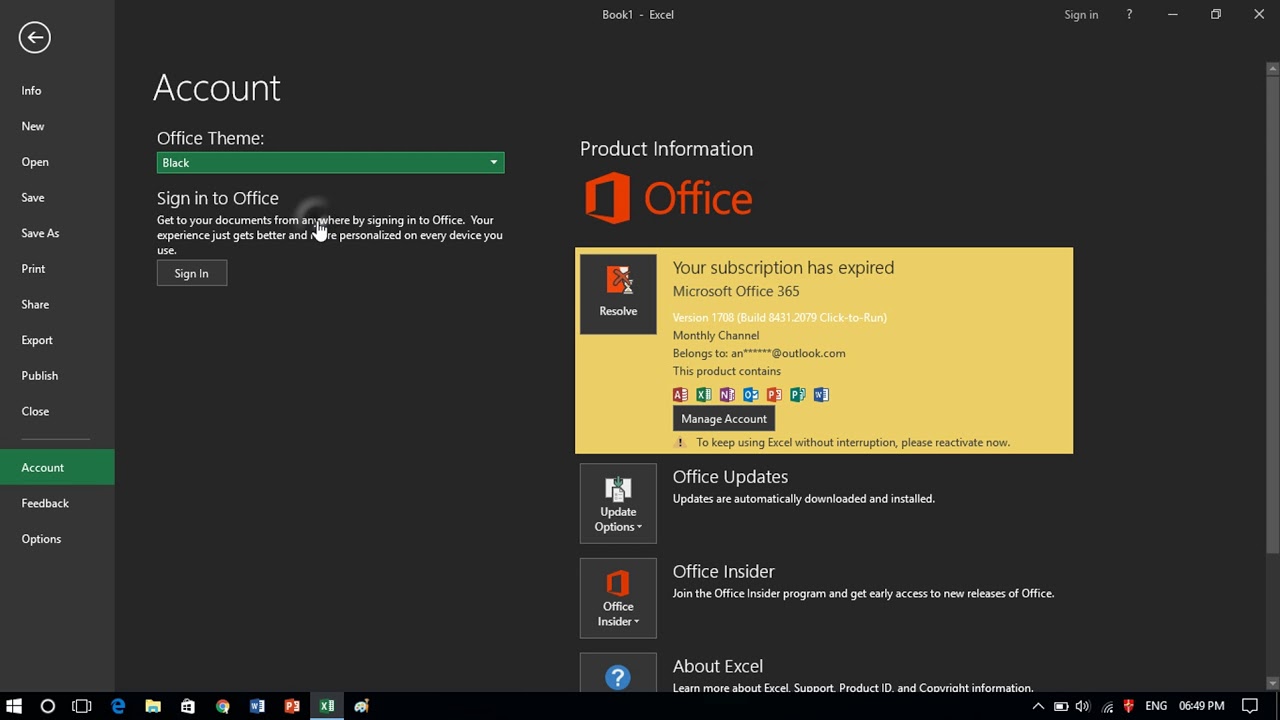The height and width of the screenshot is (720, 1280).
Task: Click the Publisher icon in product list
Action: coord(798,395)
